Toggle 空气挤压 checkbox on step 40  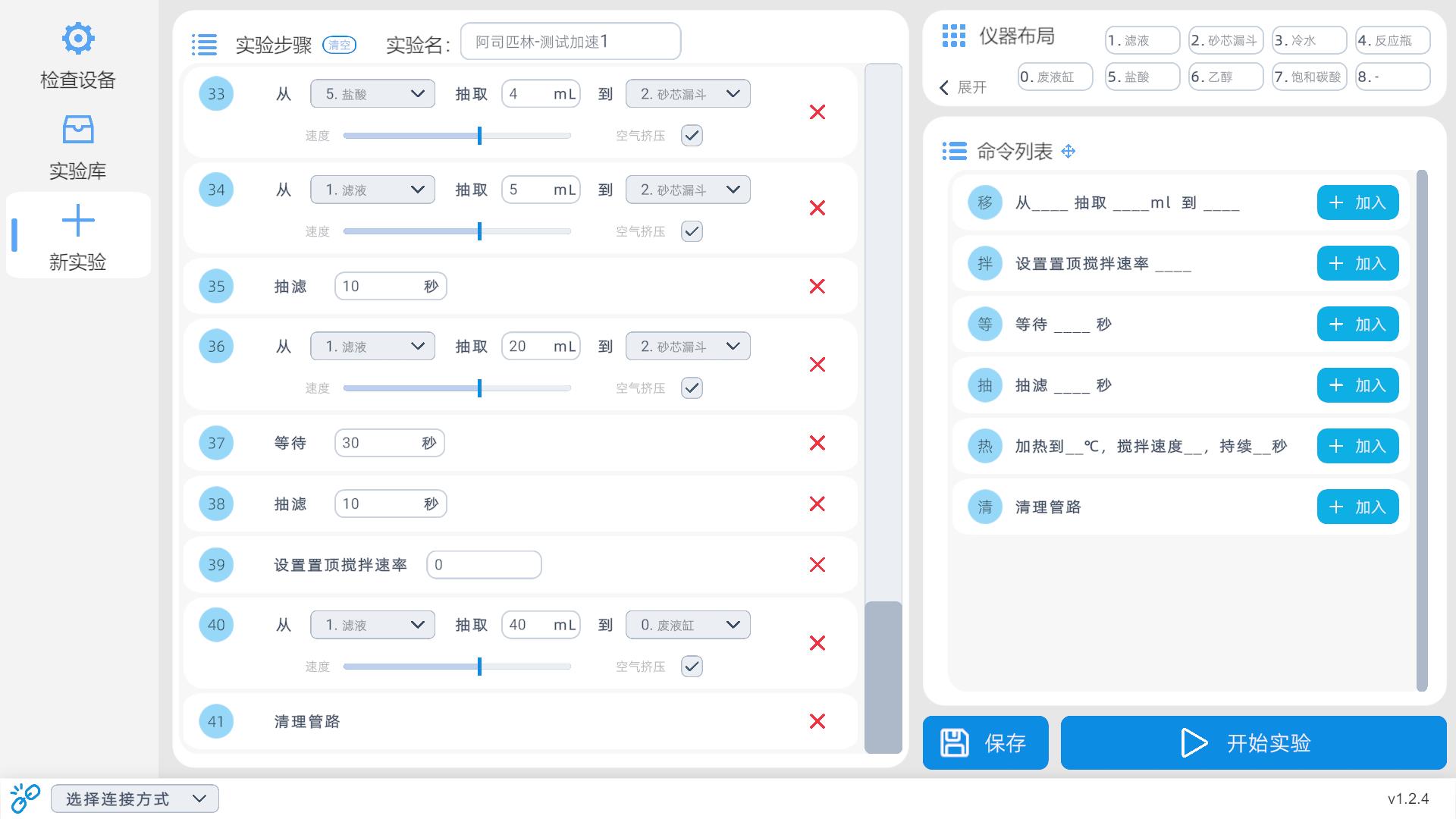click(690, 666)
